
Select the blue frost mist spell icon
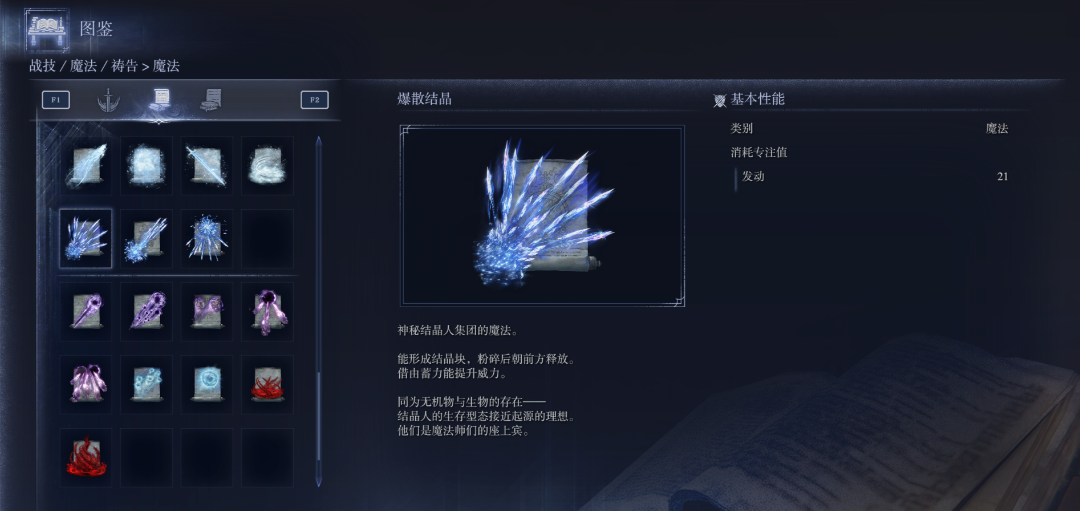[146, 166]
